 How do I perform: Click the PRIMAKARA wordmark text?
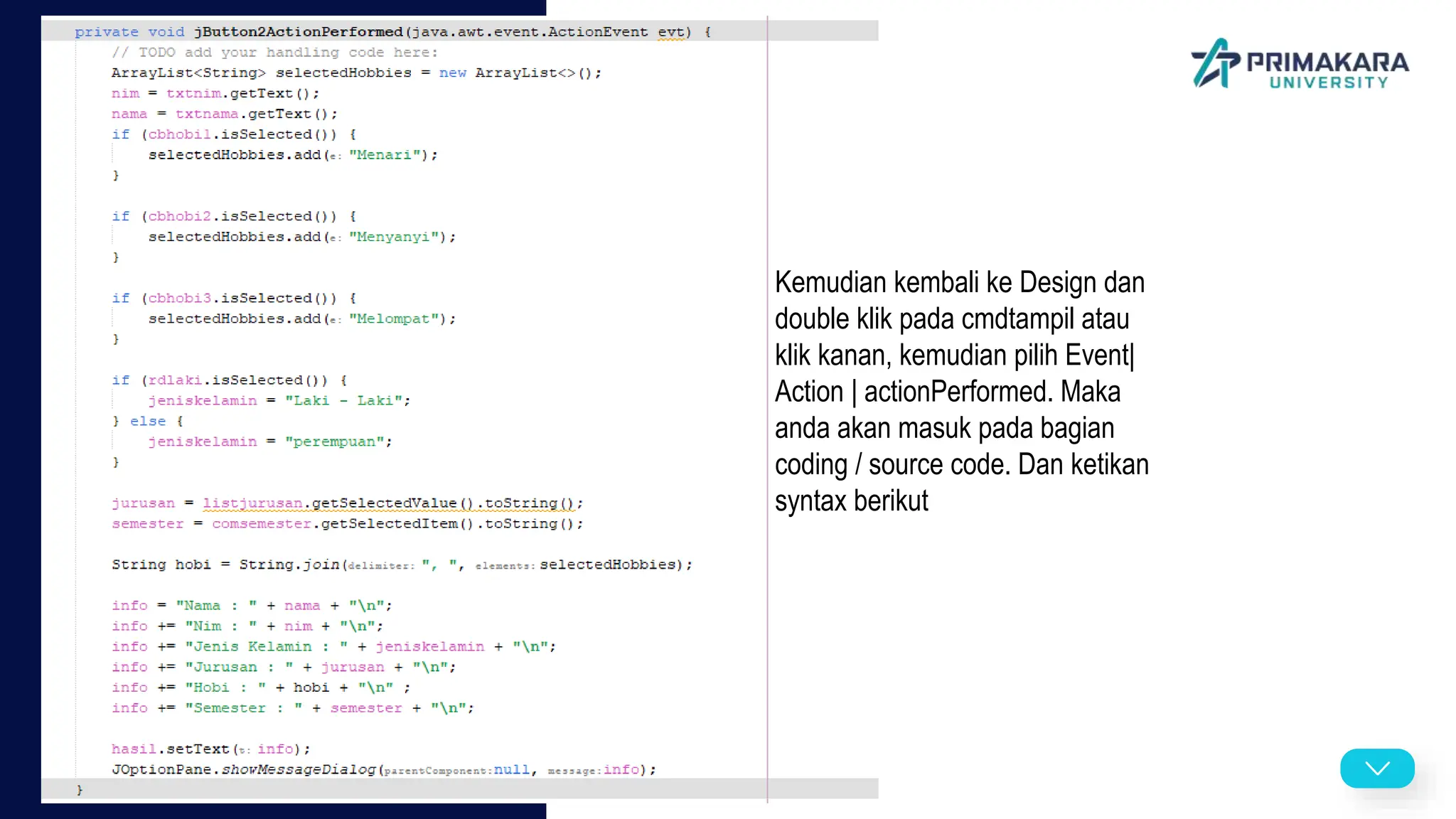[x=1327, y=62]
